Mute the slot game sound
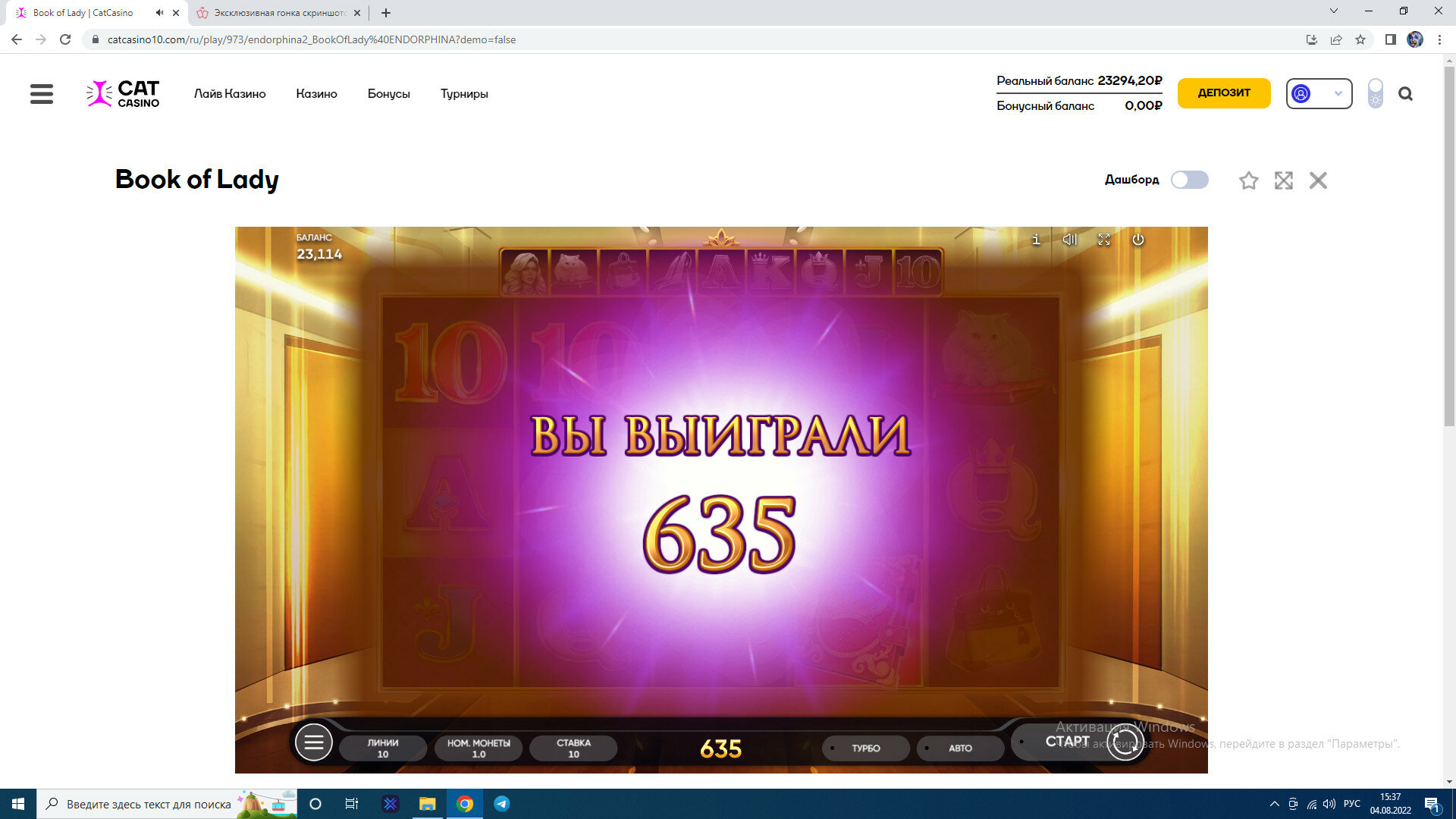Viewport: 1456px width, 819px height. pyautogui.click(x=1069, y=240)
